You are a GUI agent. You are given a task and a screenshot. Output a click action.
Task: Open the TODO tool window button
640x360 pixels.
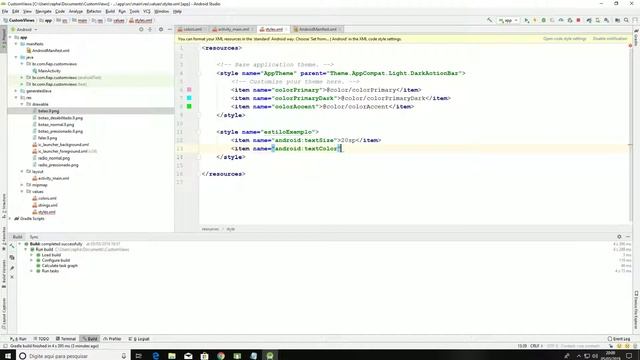[x=41, y=339]
